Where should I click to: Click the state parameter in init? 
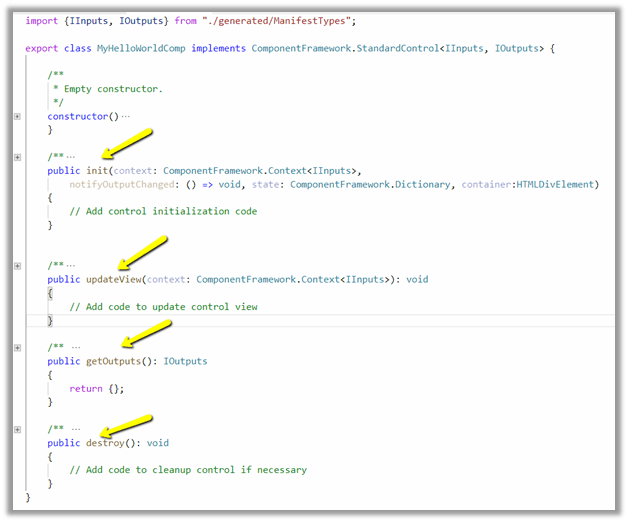(266, 185)
